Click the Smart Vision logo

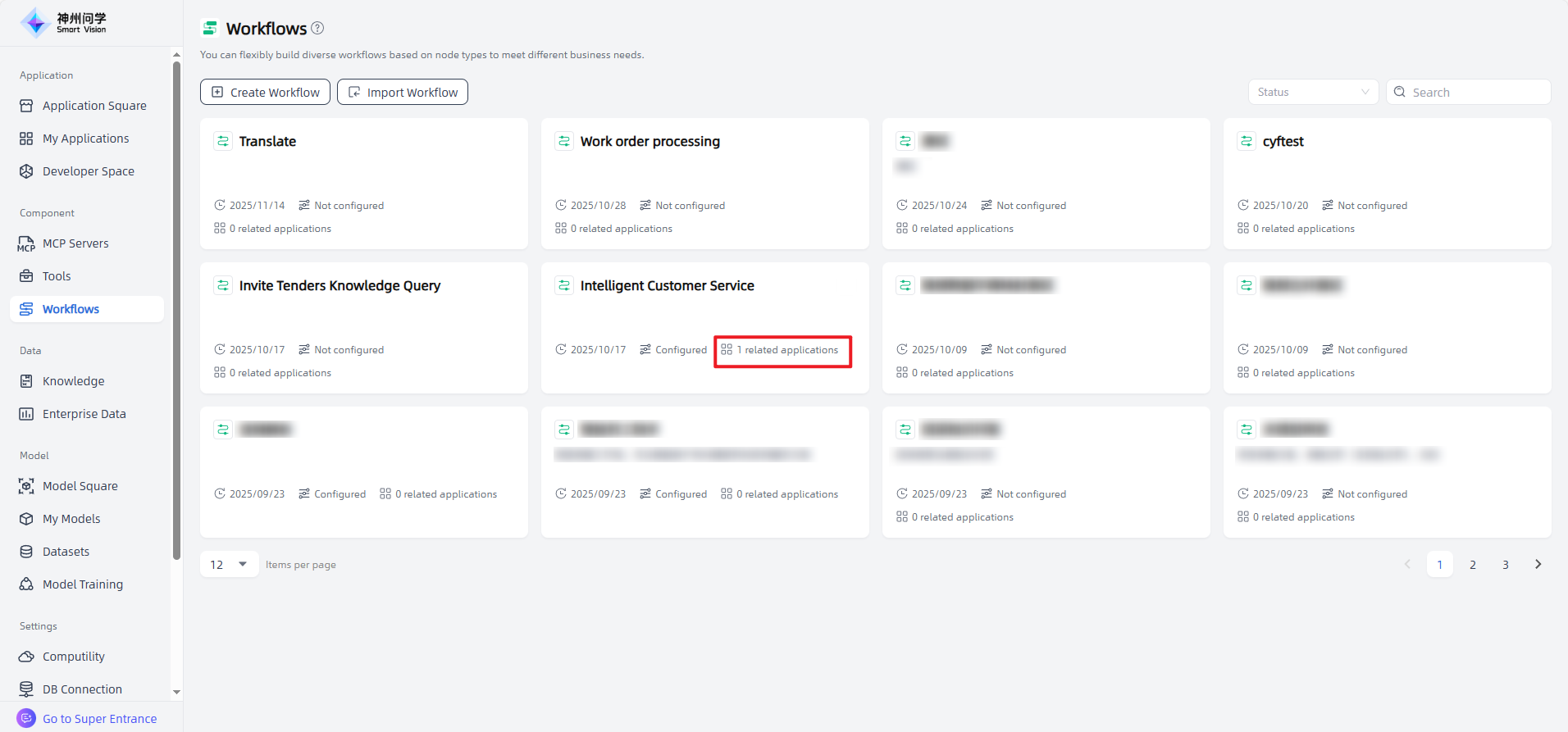pyautogui.click(x=64, y=23)
